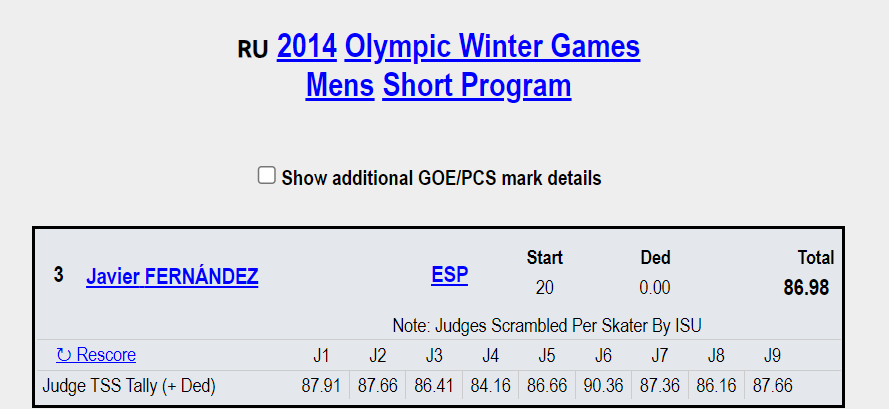Open Javier FERNÁNDEZ skater profile link

pos(172,277)
